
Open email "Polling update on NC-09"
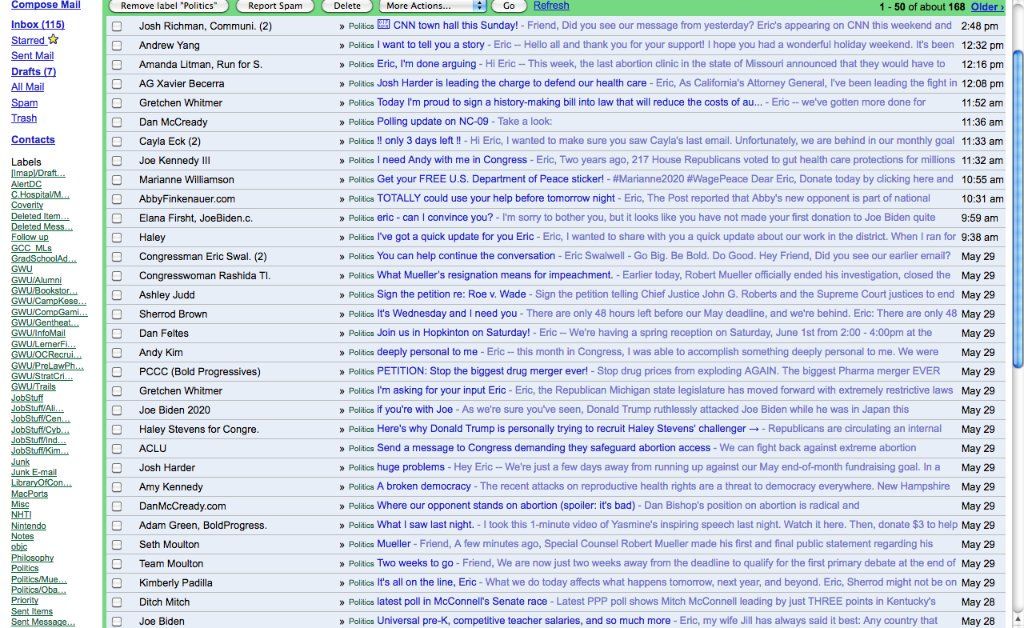tap(432, 121)
